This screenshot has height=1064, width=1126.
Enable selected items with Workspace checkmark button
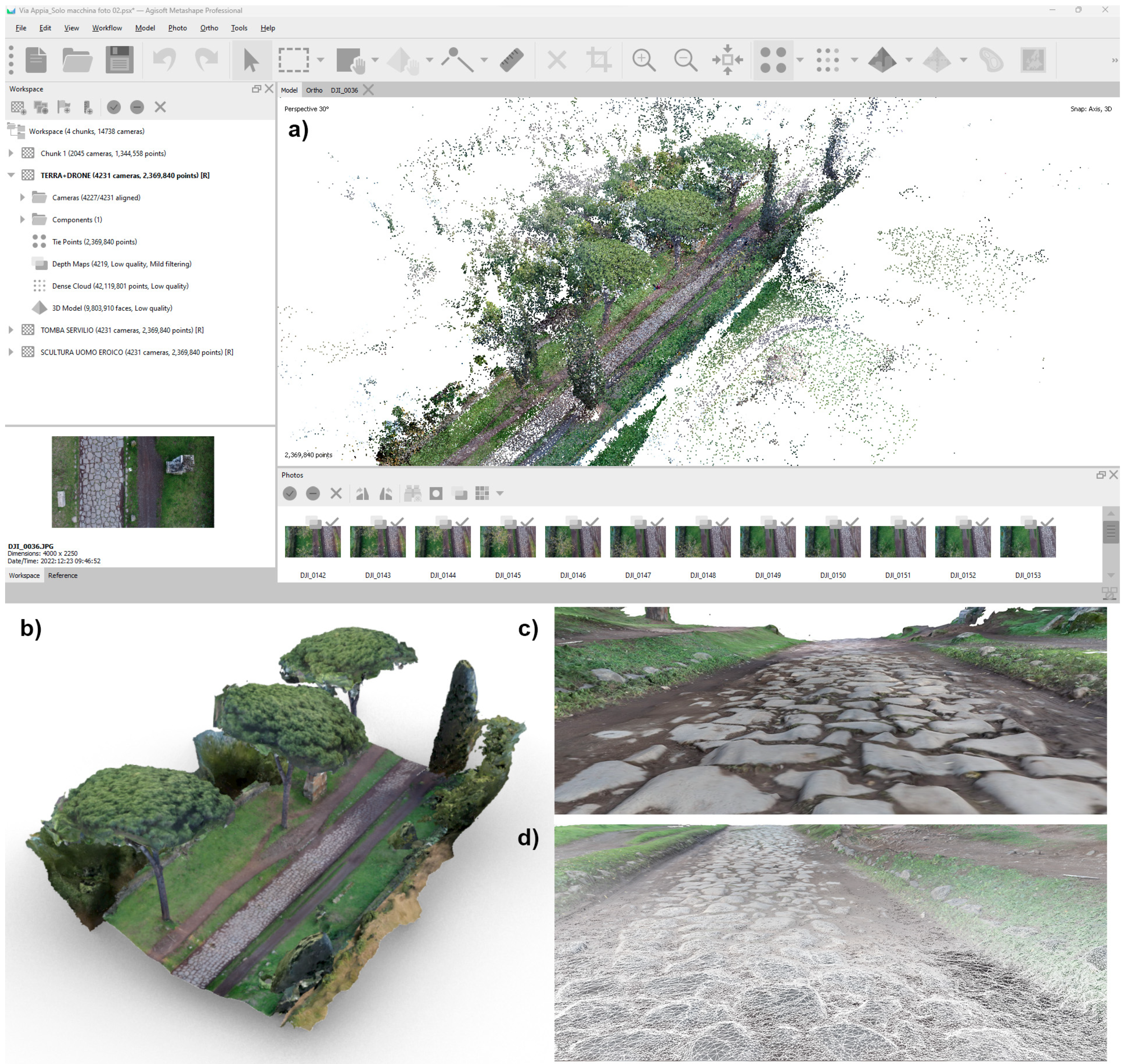(x=114, y=107)
